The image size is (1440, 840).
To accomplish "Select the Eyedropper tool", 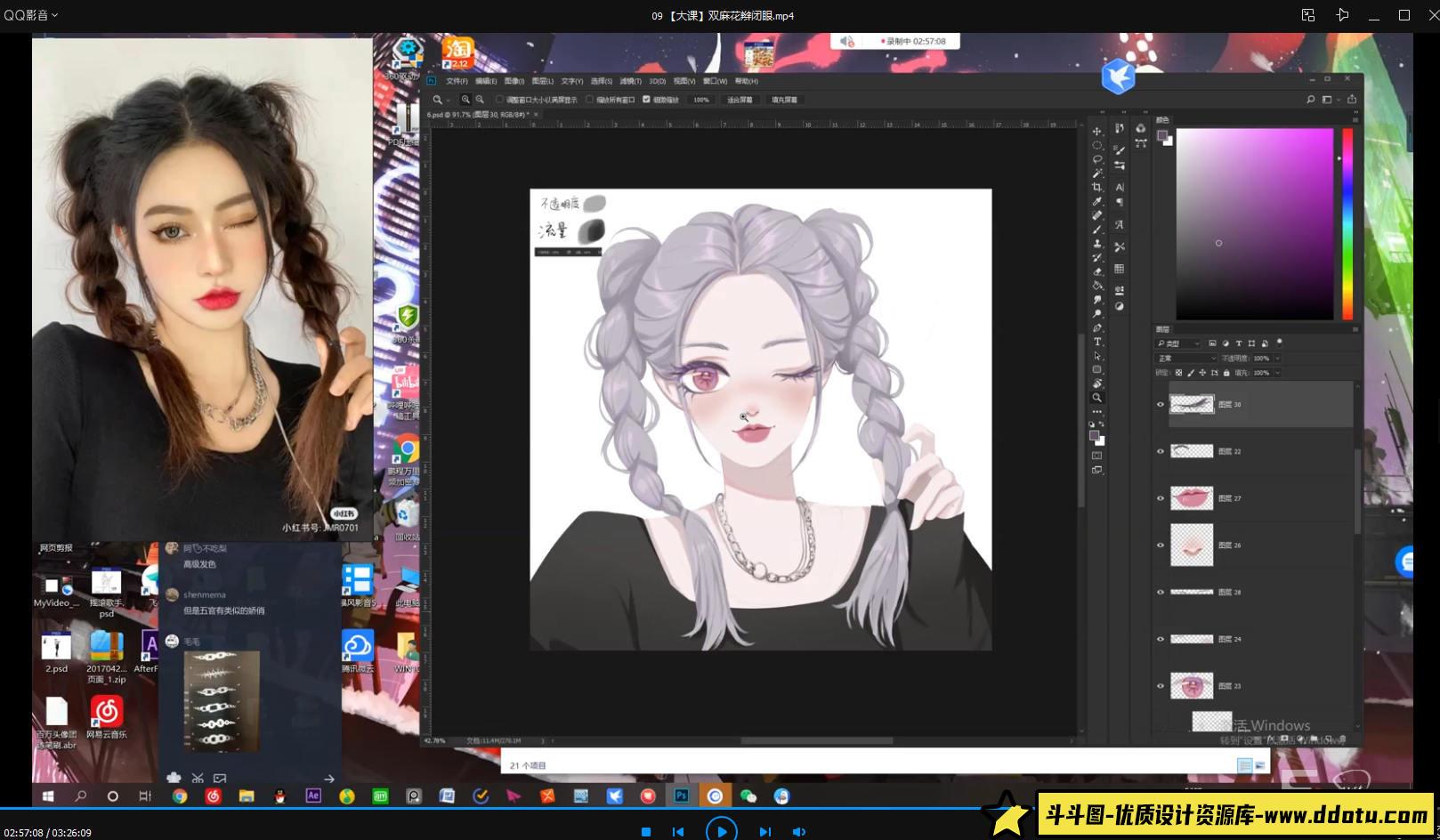I will click(x=1097, y=201).
